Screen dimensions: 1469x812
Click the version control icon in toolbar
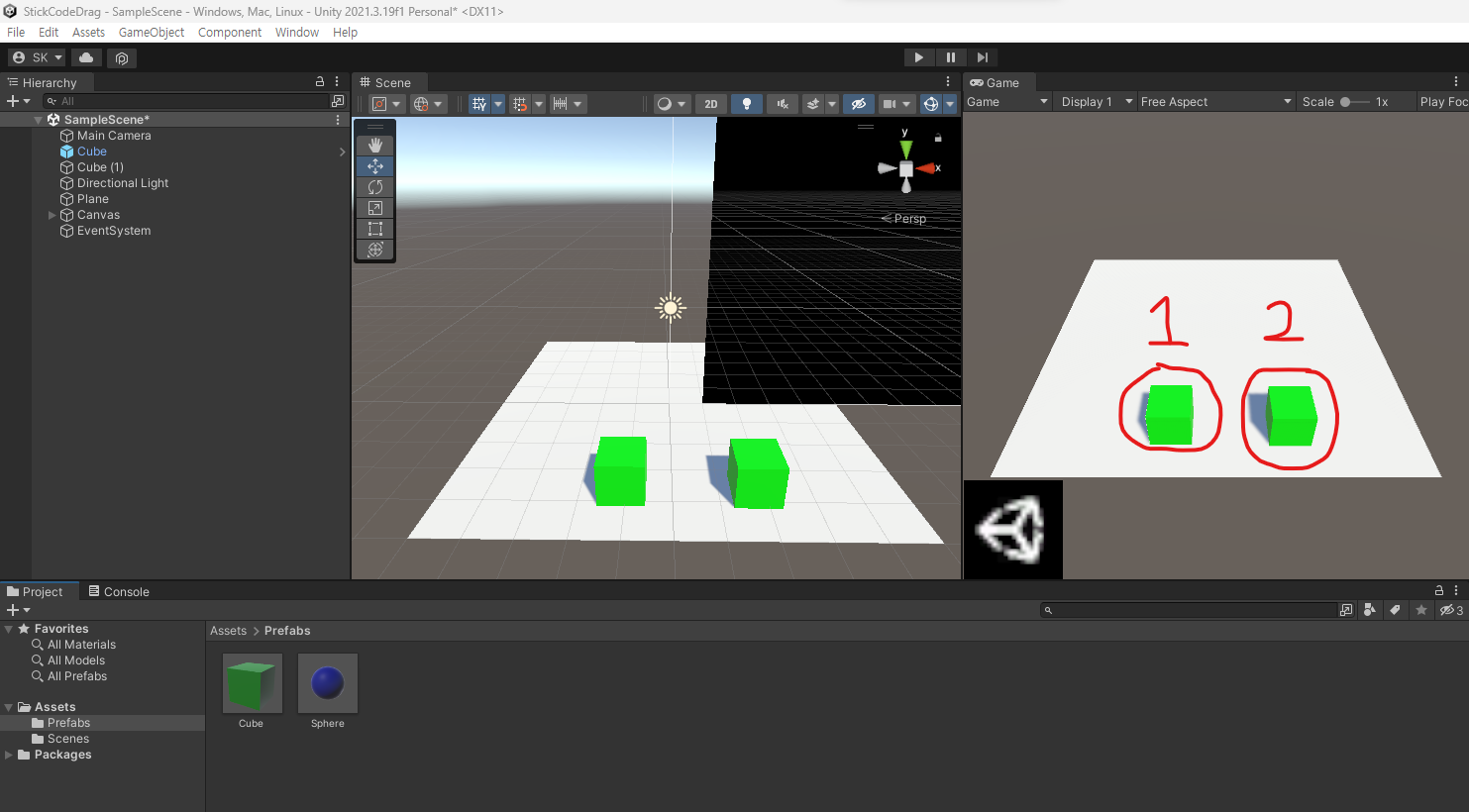pyautogui.click(x=122, y=57)
